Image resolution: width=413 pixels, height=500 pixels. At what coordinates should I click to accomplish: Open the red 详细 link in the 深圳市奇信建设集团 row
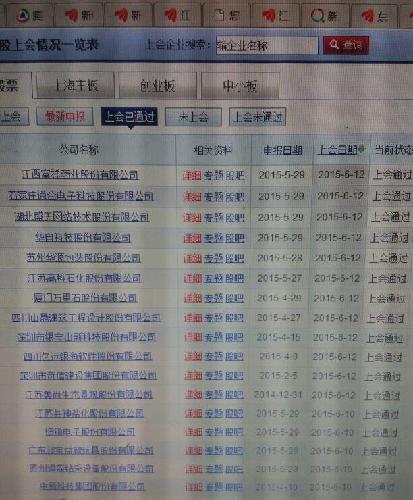[194, 376]
